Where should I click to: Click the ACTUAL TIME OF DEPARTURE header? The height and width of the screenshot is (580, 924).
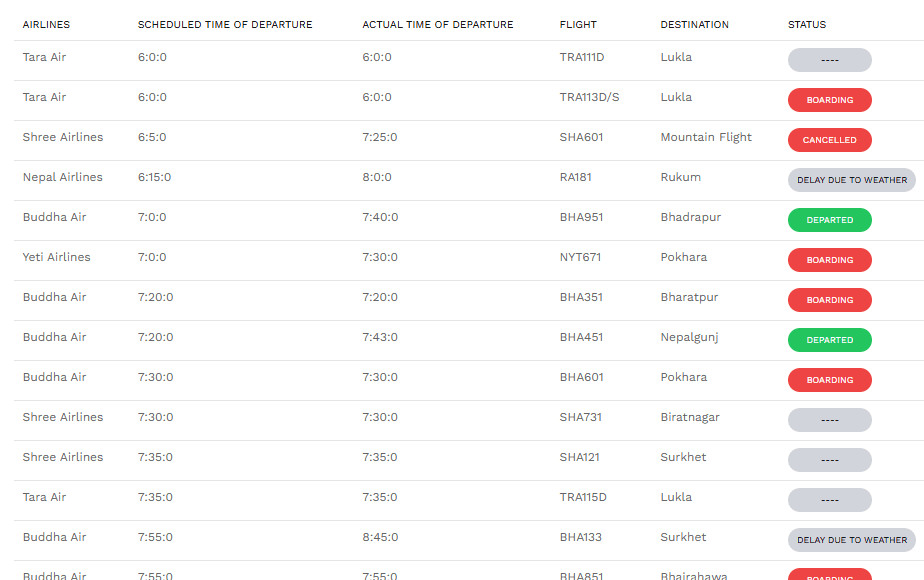pos(438,25)
